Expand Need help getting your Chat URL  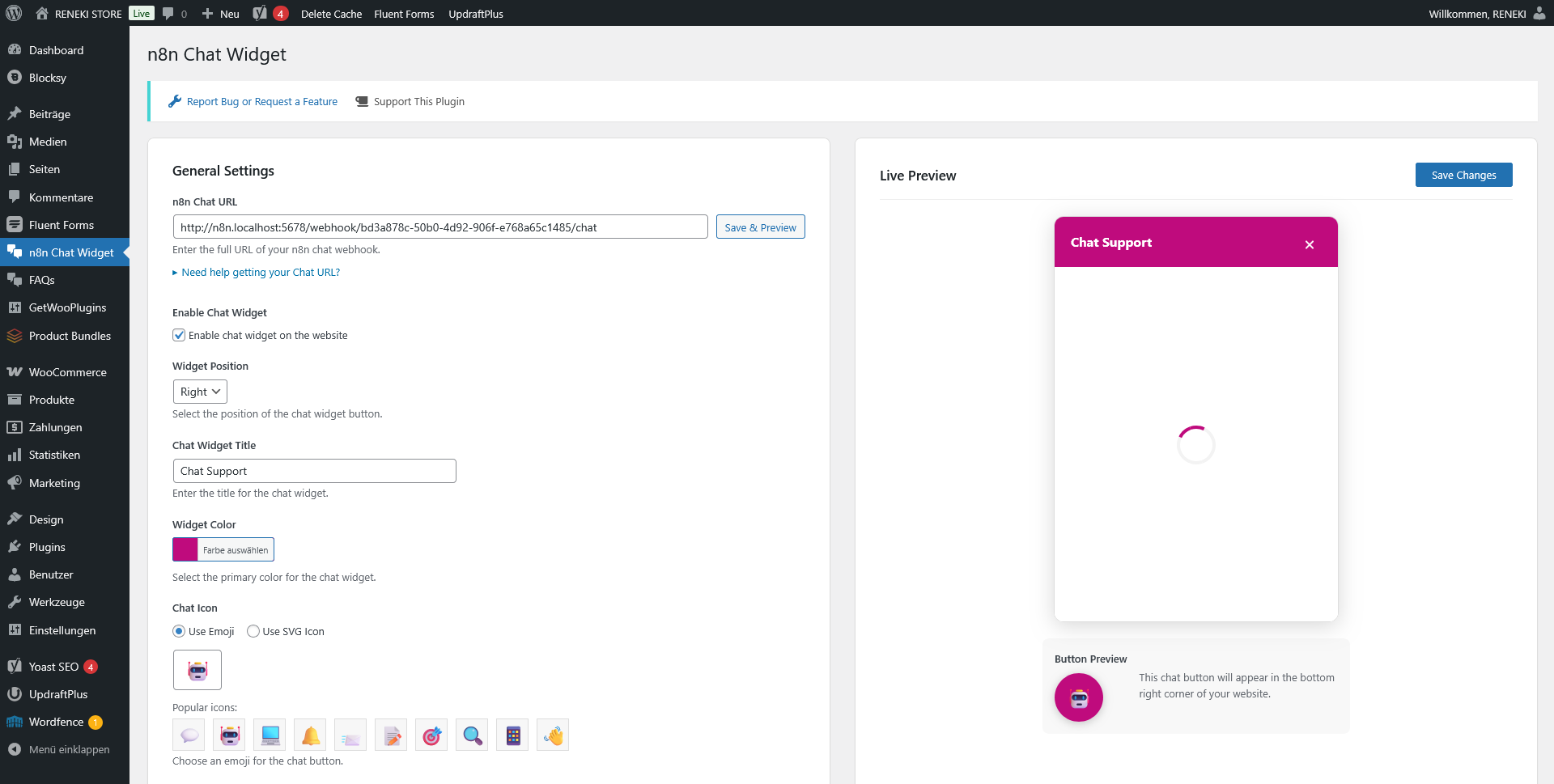260,273
